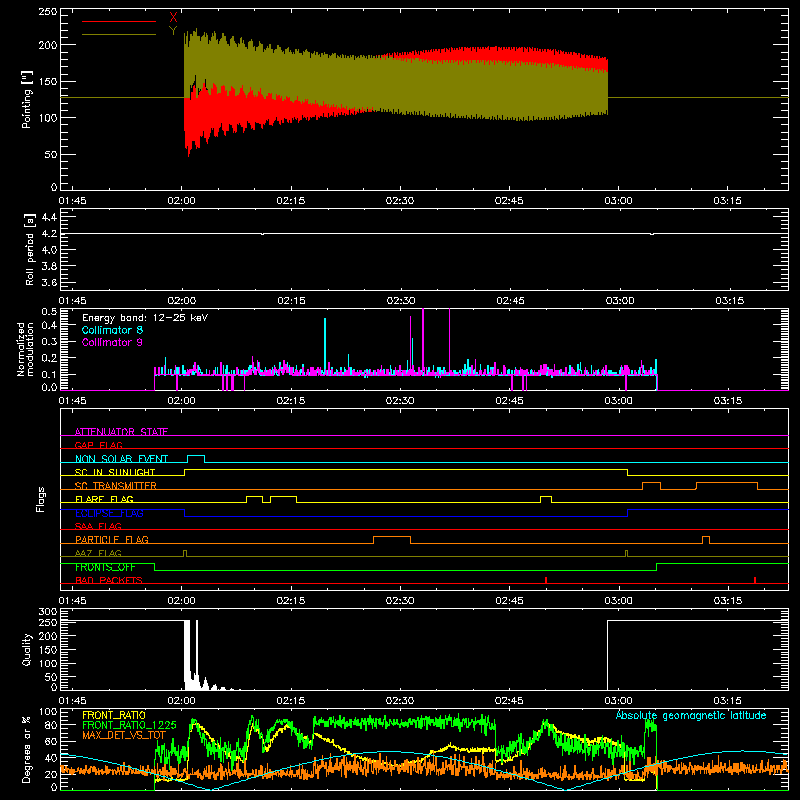Select the ECLIPSE_FLAG label
This screenshot has height=800, width=800.
pyautogui.click(x=109, y=513)
